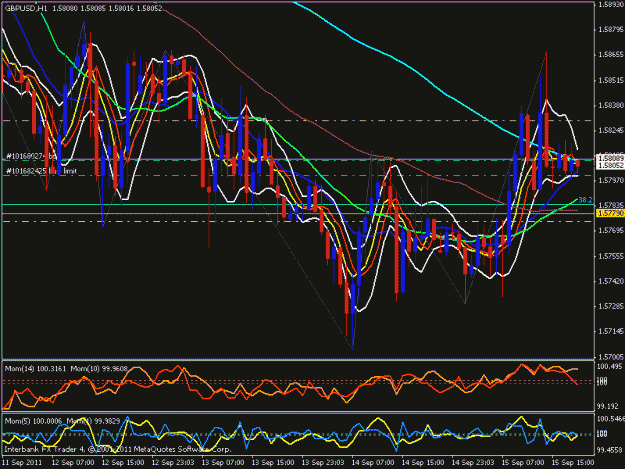Viewport: 625px width, 469px height.
Task: Click the 14 Sep 07:00 time label
Action: tap(373, 463)
